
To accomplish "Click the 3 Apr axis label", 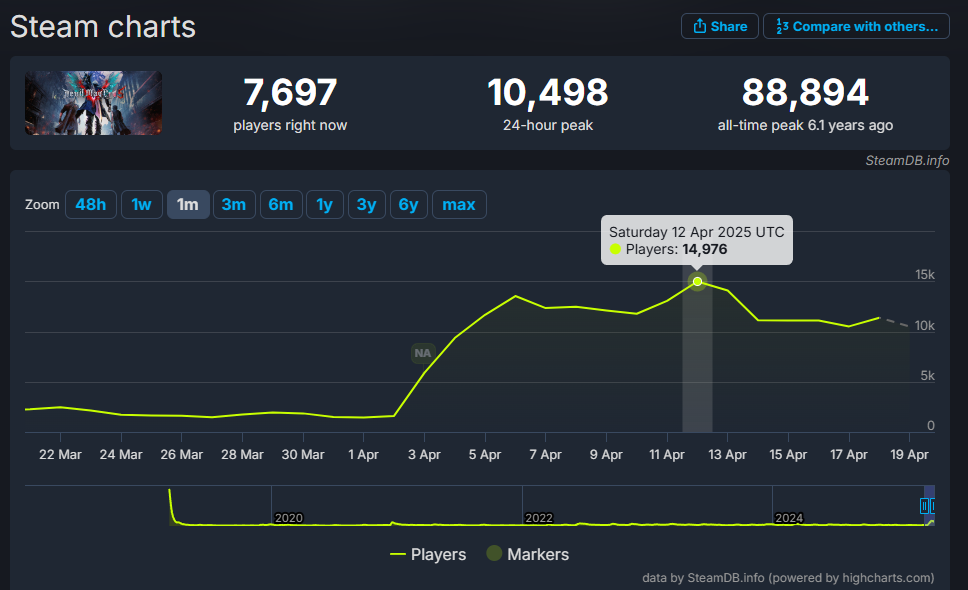I will pyautogui.click(x=424, y=455).
